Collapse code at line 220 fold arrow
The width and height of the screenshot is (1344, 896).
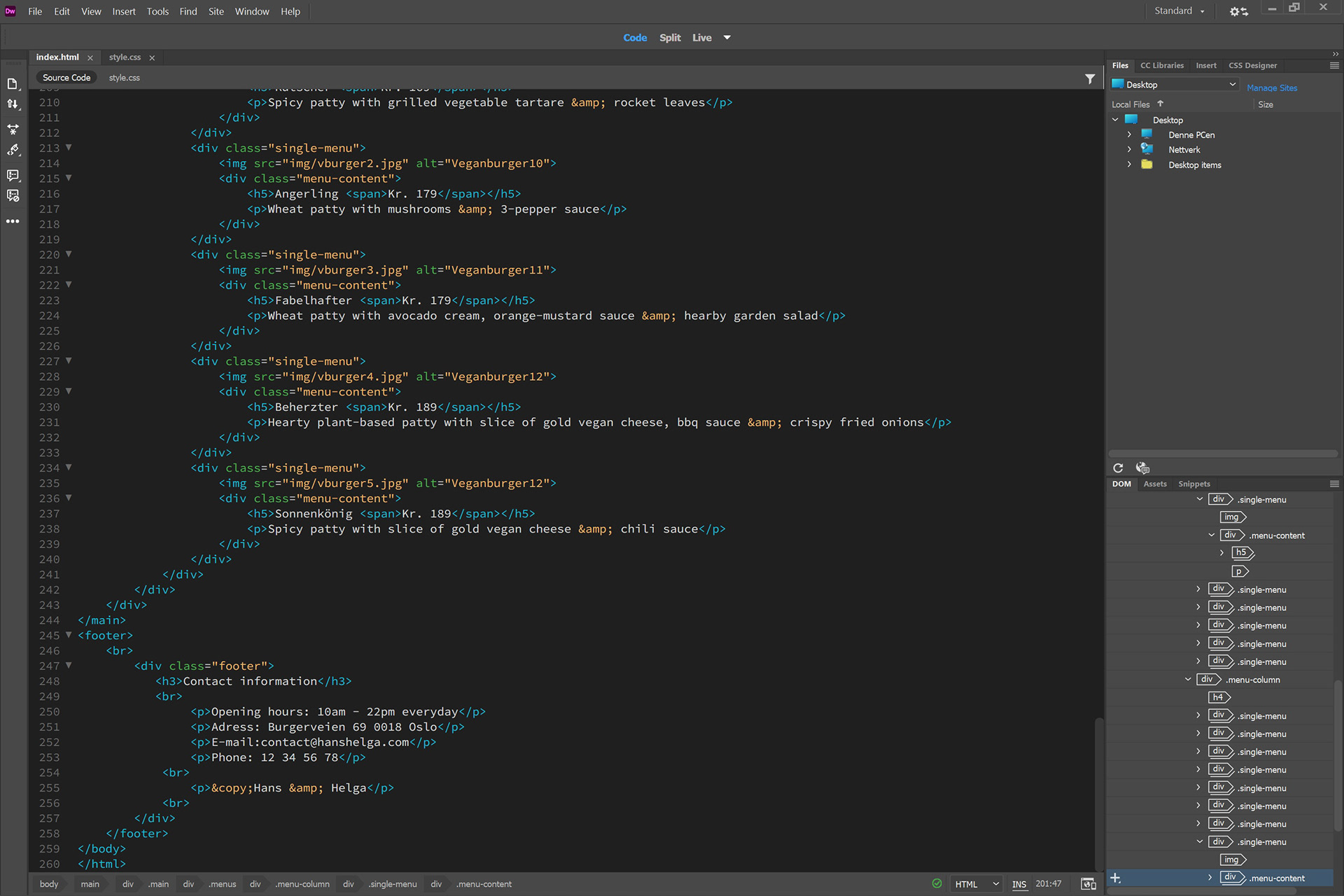tap(69, 254)
